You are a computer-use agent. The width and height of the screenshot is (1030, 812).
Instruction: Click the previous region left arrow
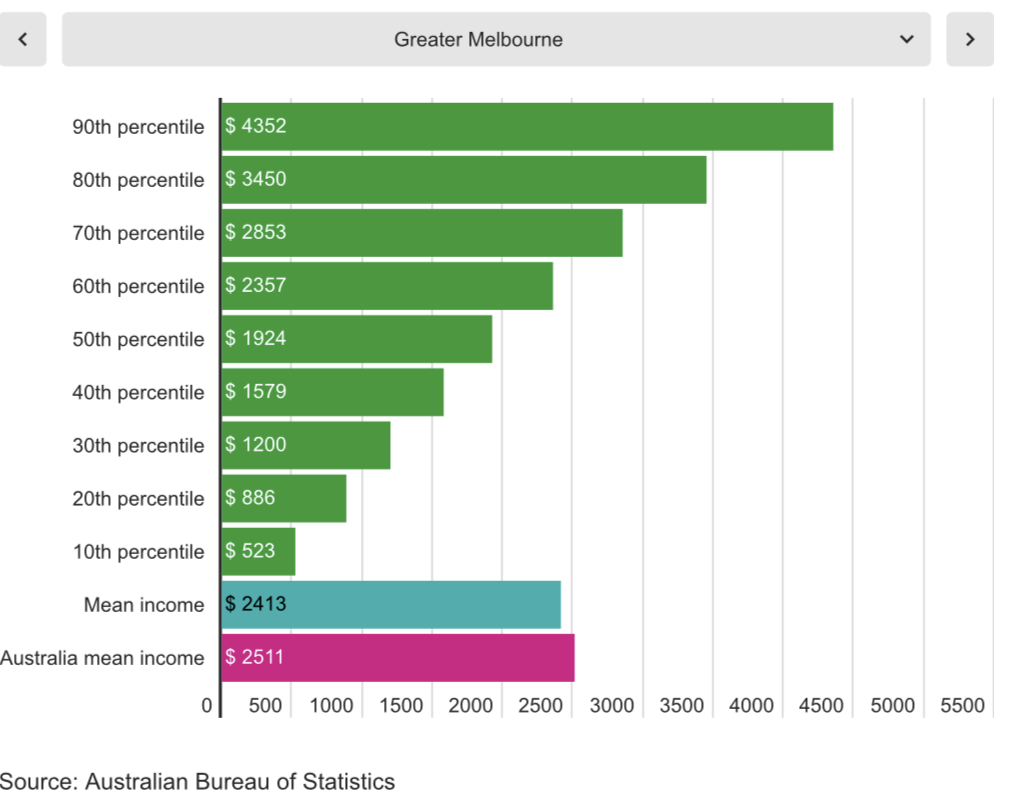(23, 40)
